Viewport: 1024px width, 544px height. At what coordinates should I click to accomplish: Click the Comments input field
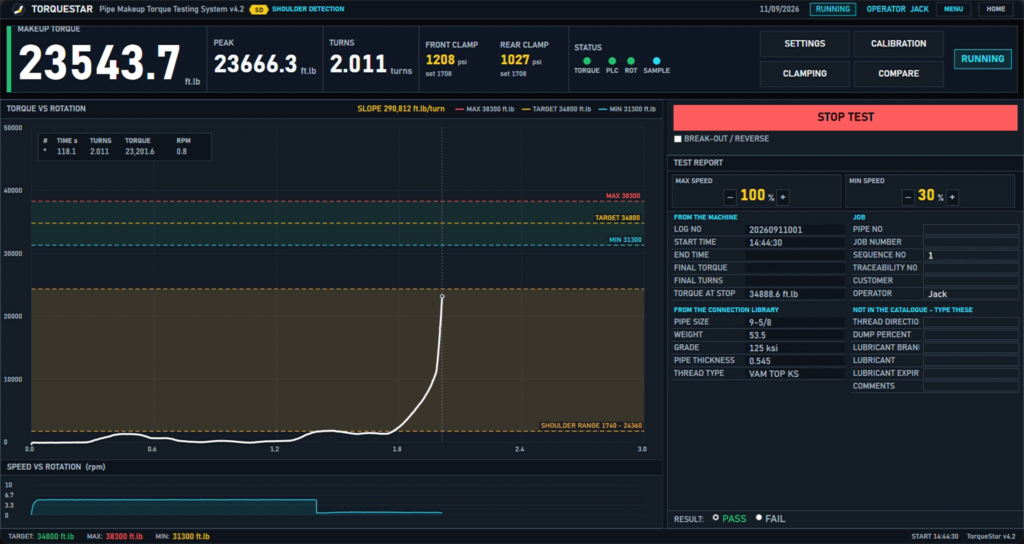click(x=970, y=386)
